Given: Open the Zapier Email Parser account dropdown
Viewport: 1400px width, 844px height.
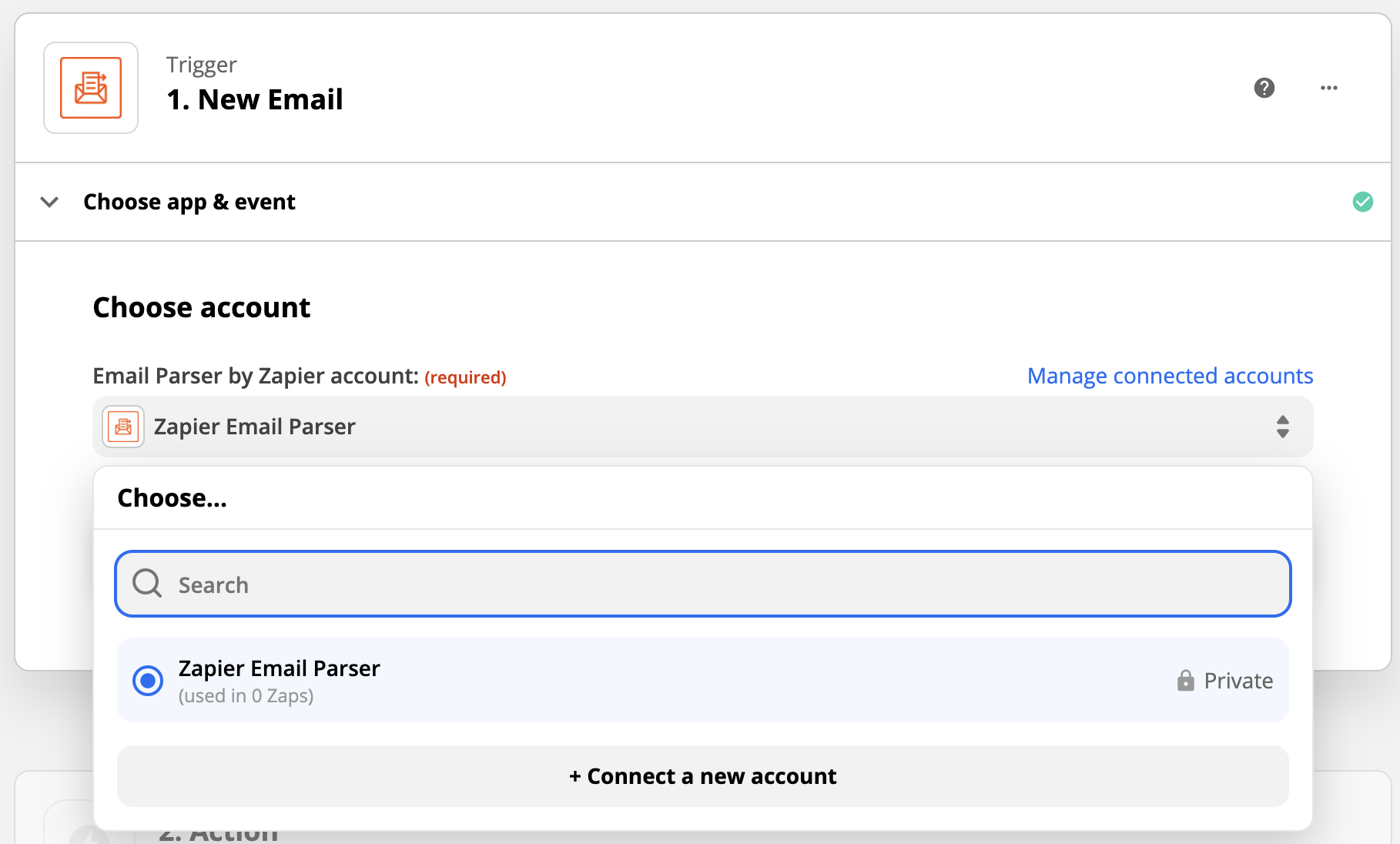Looking at the screenshot, I should 702,427.
